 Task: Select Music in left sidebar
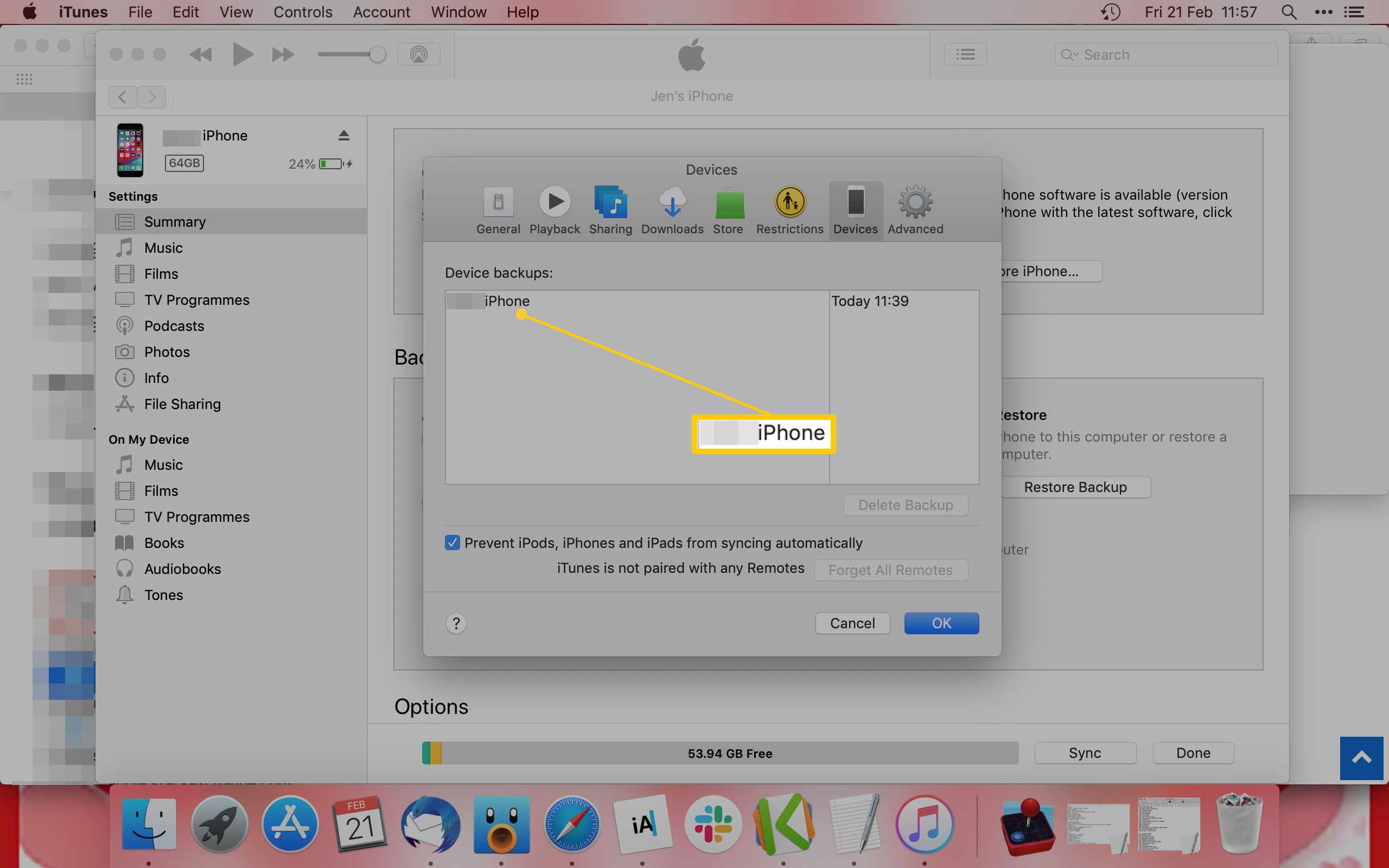pos(163,247)
